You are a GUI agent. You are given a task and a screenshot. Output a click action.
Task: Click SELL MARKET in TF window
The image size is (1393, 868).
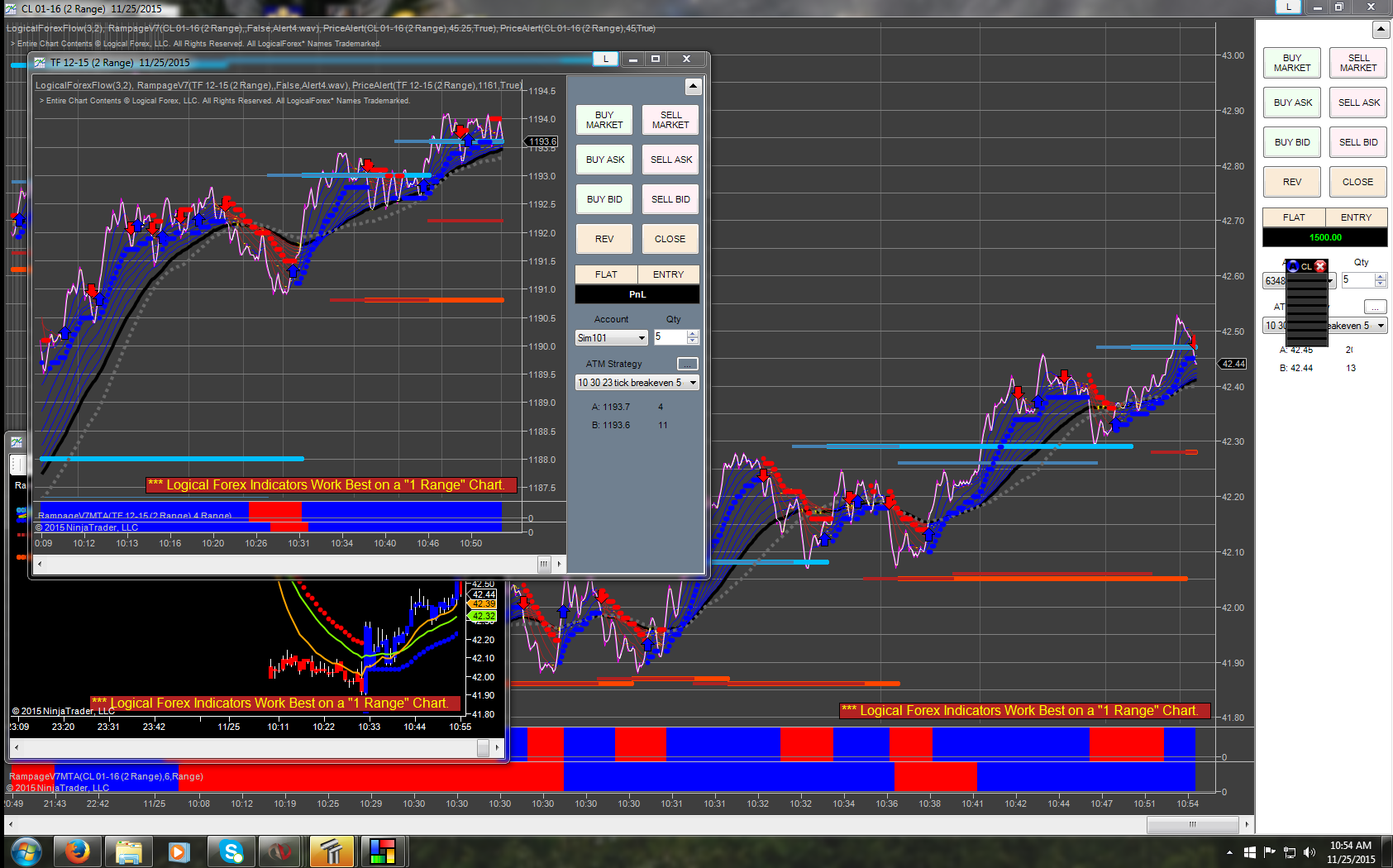[x=670, y=120]
